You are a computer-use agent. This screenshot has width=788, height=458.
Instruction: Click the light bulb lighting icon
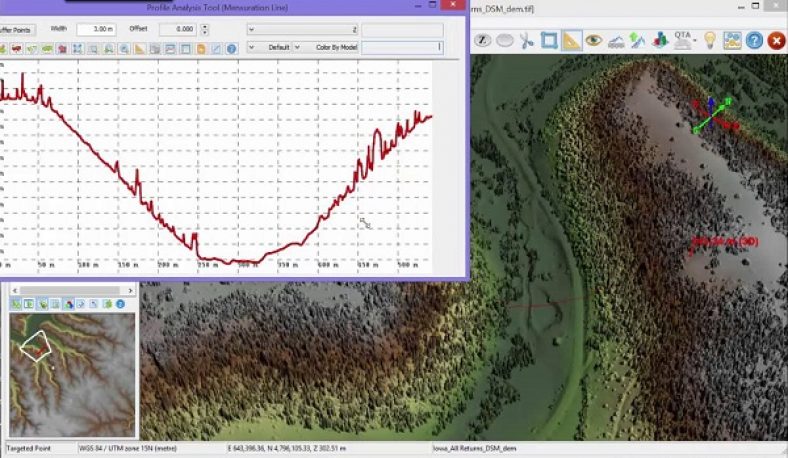pos(710,40)
